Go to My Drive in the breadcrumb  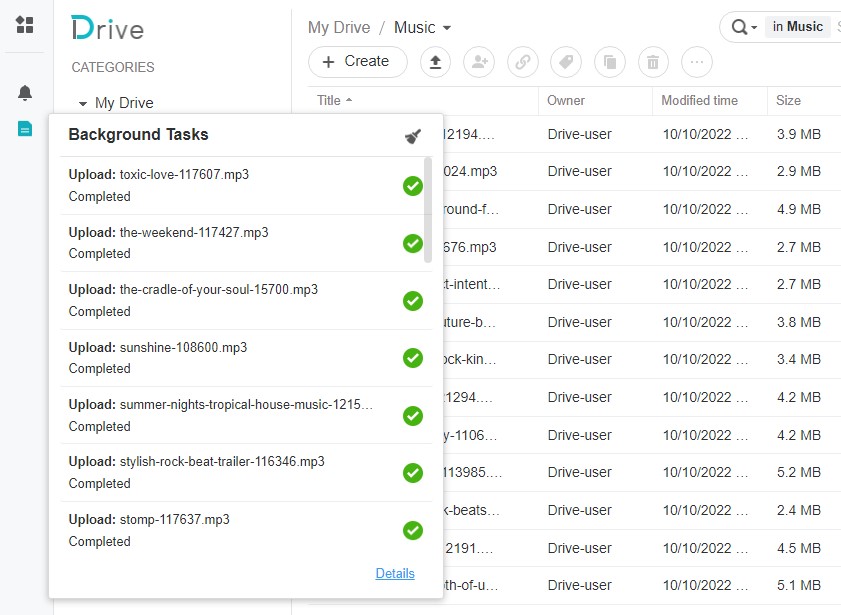tap(339, 27)
